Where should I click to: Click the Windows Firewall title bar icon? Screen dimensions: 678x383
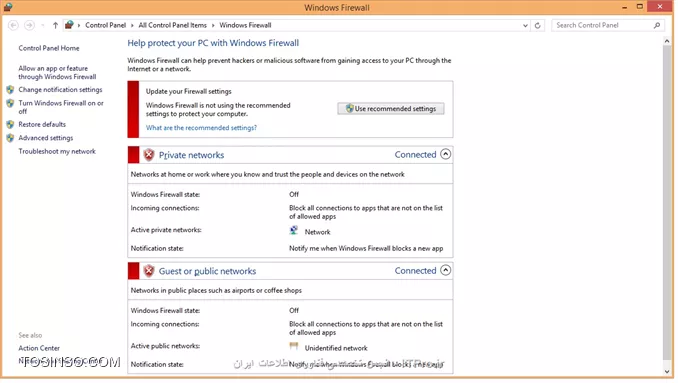8,7
